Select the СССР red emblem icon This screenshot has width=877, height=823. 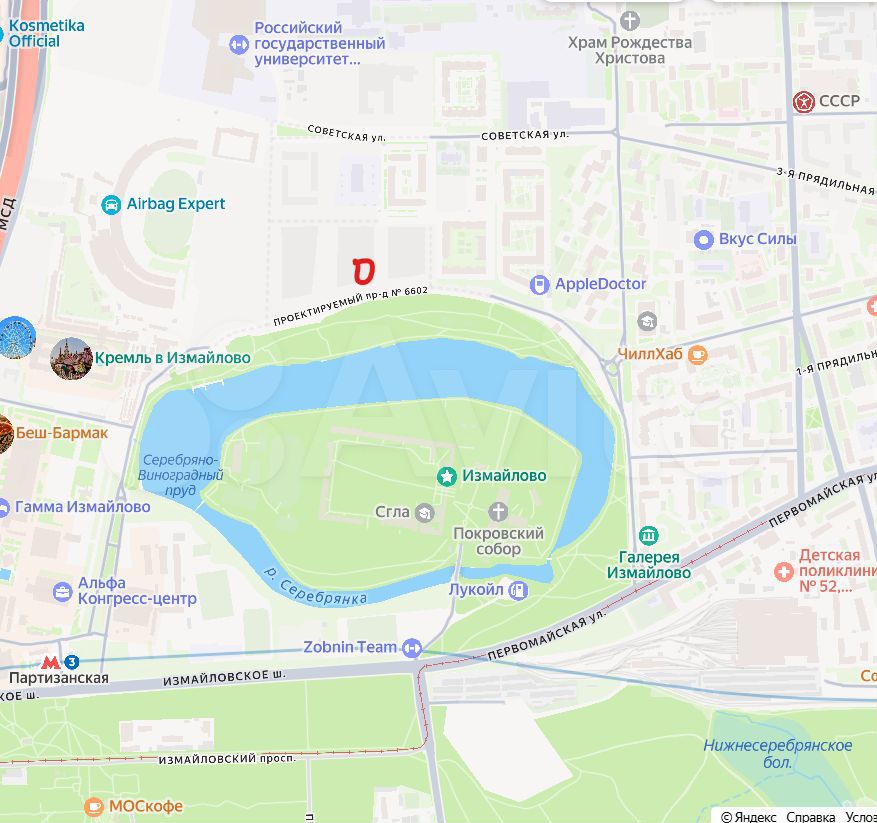point(804,102)
